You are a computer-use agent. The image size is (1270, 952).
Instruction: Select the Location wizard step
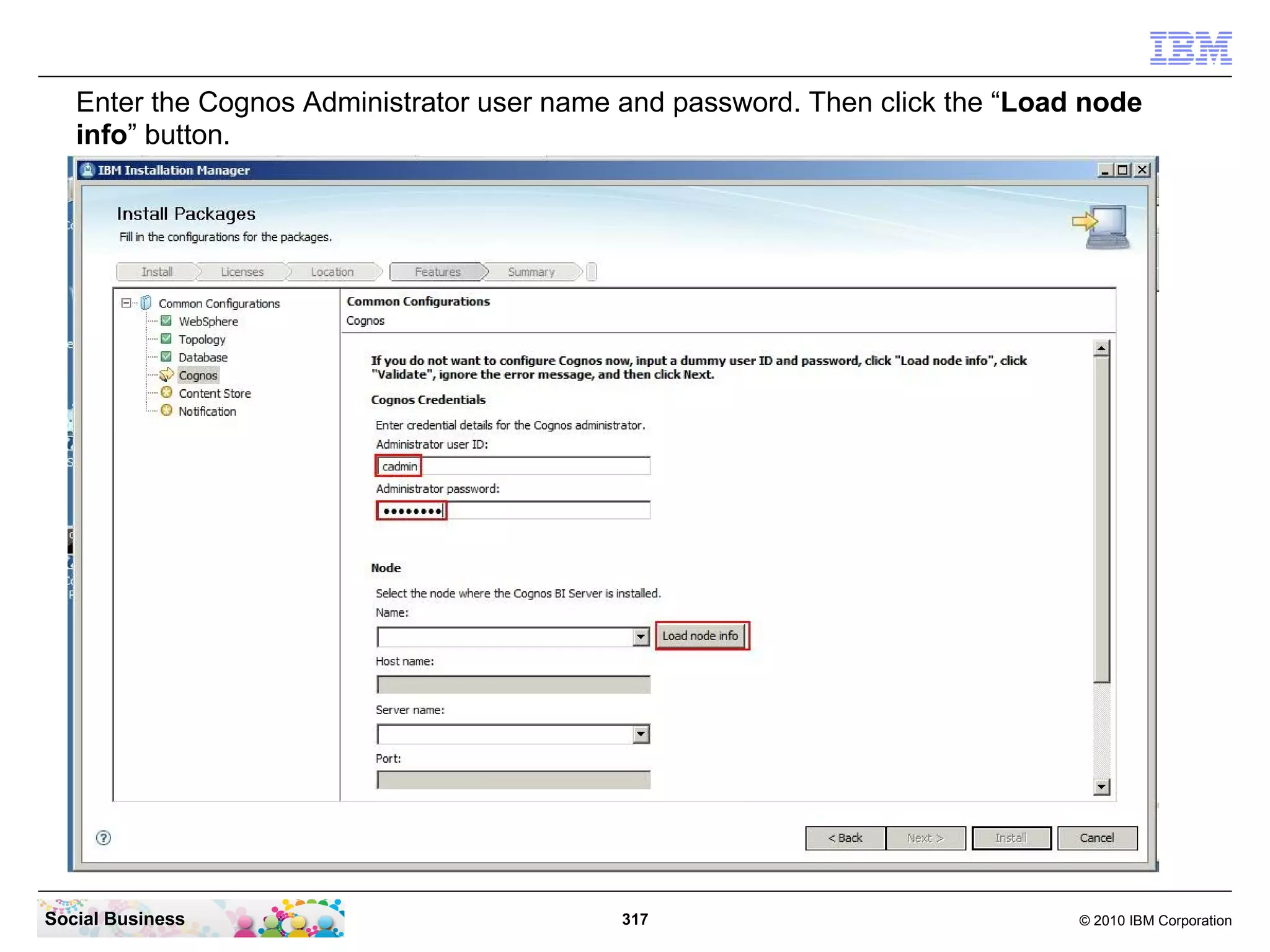[x=332, y=272]
